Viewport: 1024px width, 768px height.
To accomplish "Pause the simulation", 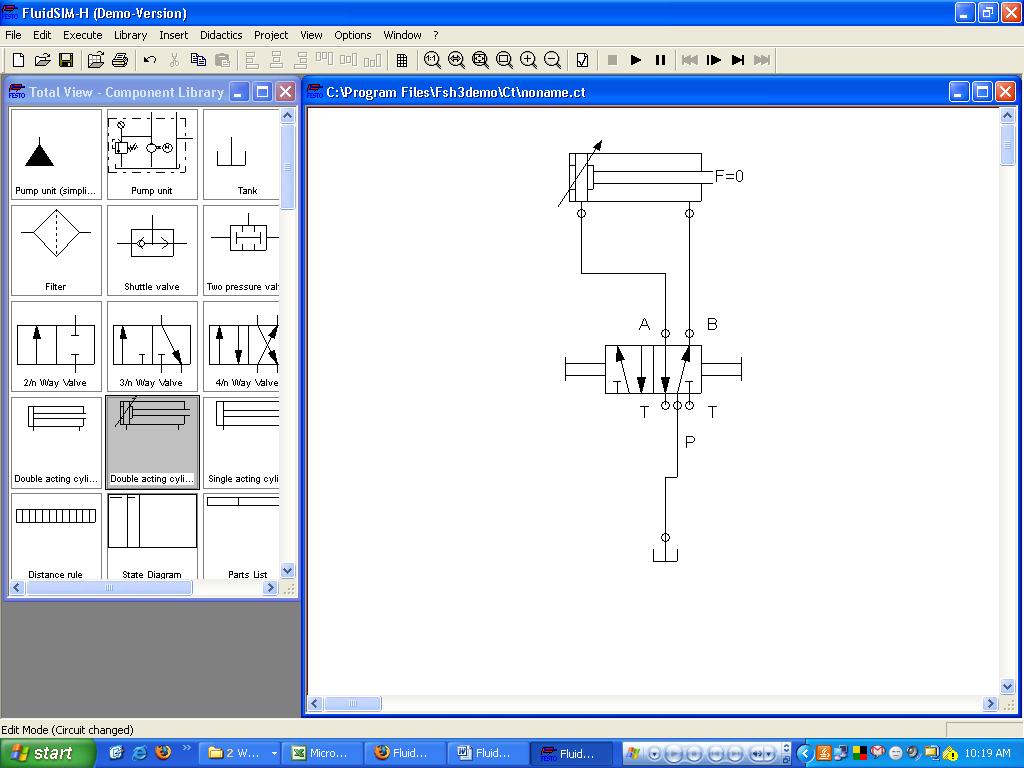I will tap(660, 60).
